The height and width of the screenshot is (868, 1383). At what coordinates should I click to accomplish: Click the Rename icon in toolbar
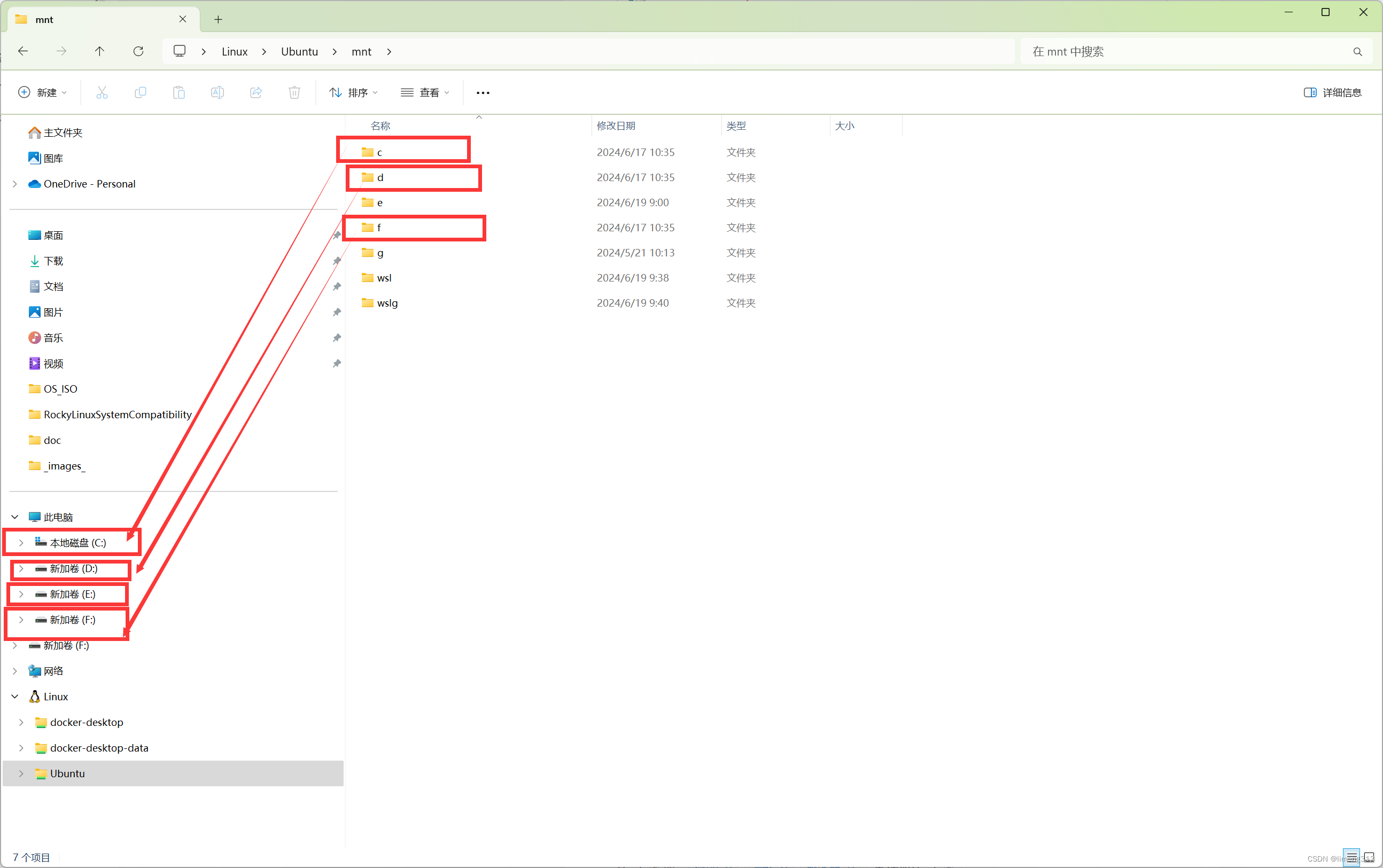click(x=217, y=92)
